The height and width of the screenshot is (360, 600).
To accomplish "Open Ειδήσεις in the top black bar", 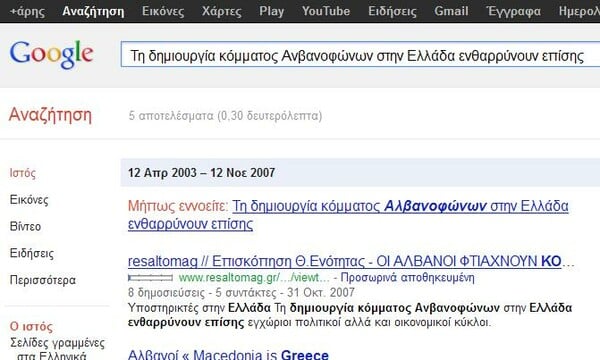I will tap(392, 11).
